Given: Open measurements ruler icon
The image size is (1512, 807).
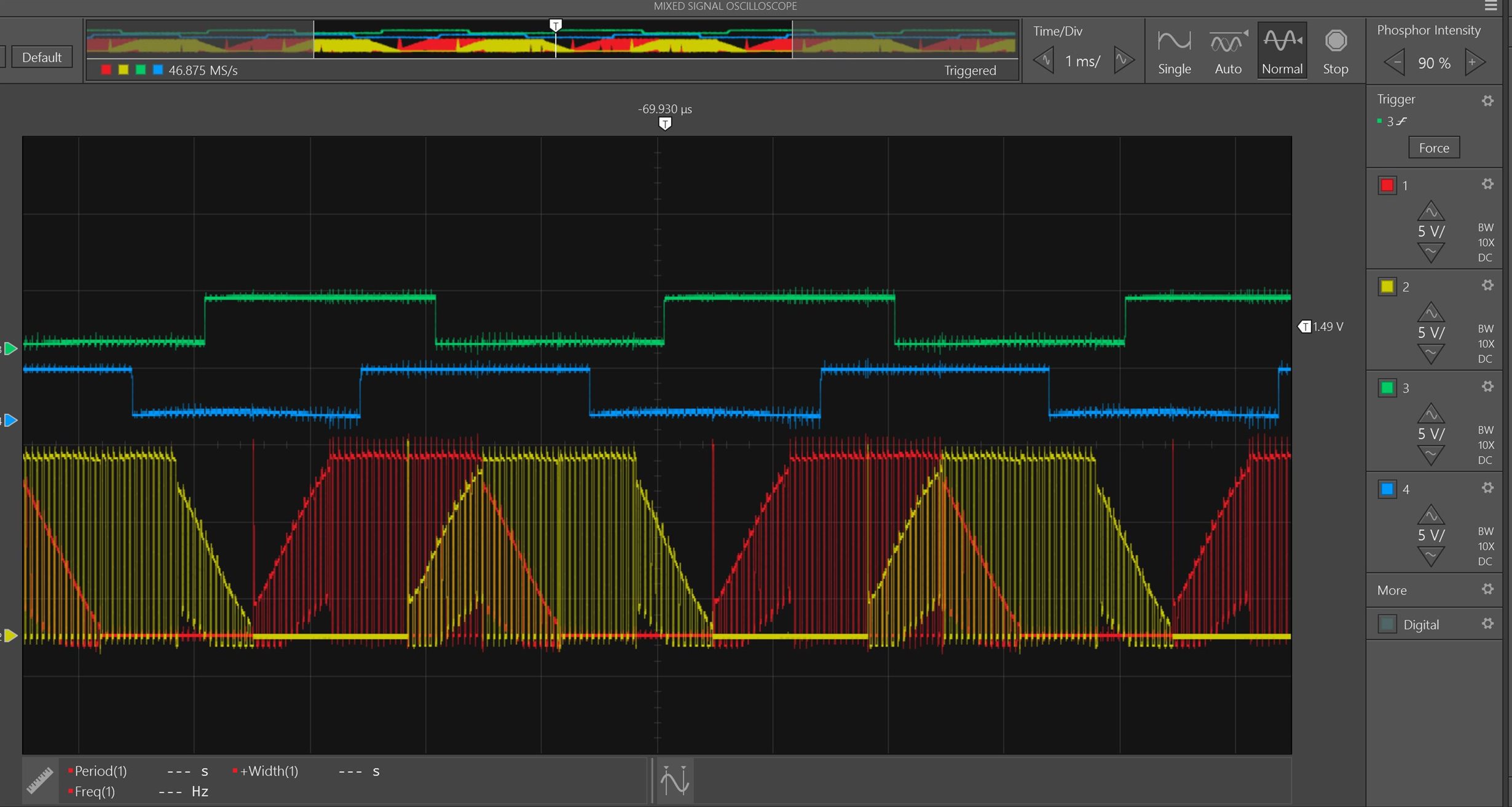Looking at the screenshot, I should (40, 781).
